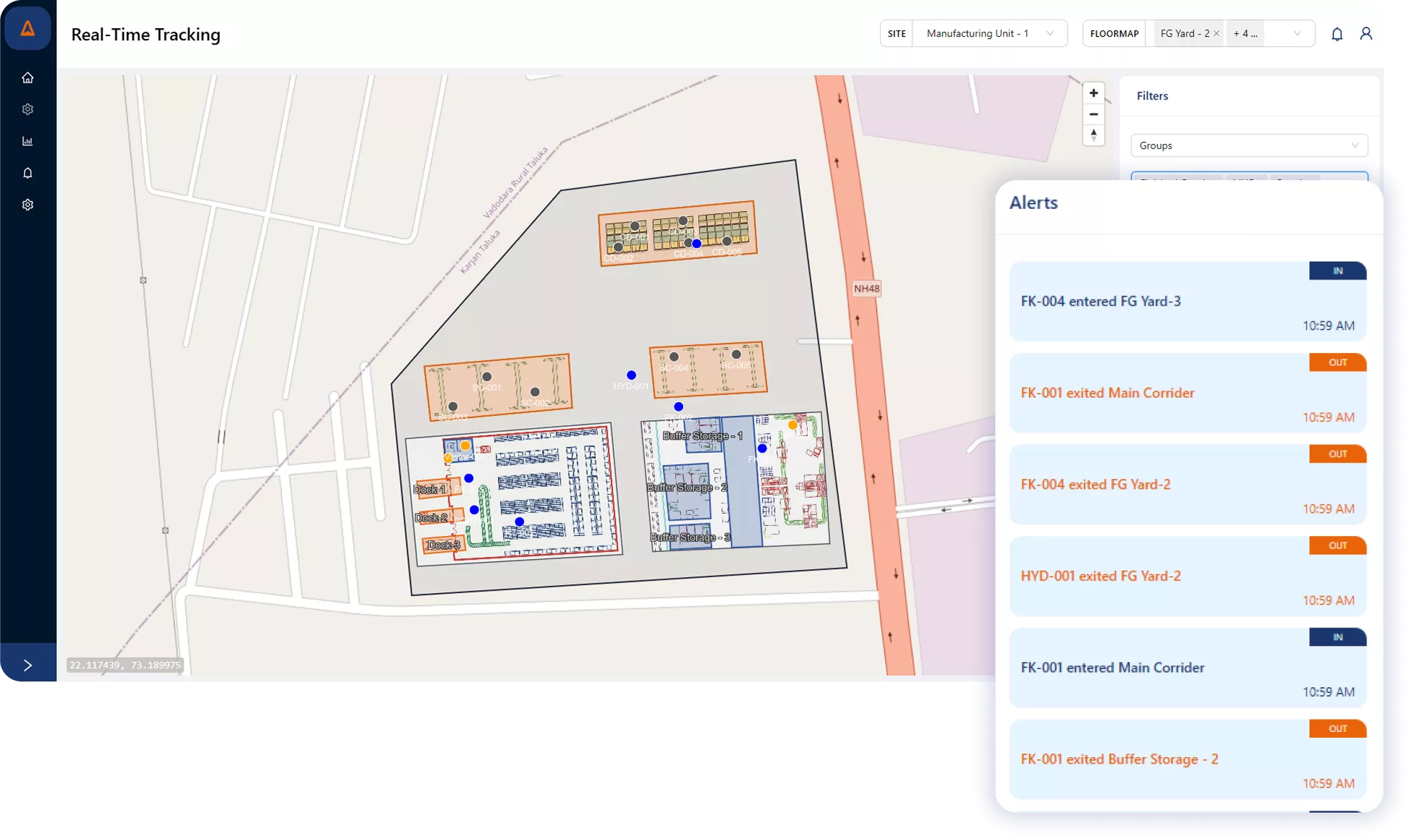The height and width of the screenshot is (840, 1411).
Task: Toggle the OUT badge on HYD-001 exited alert
Action: (x=1337, y=545)
